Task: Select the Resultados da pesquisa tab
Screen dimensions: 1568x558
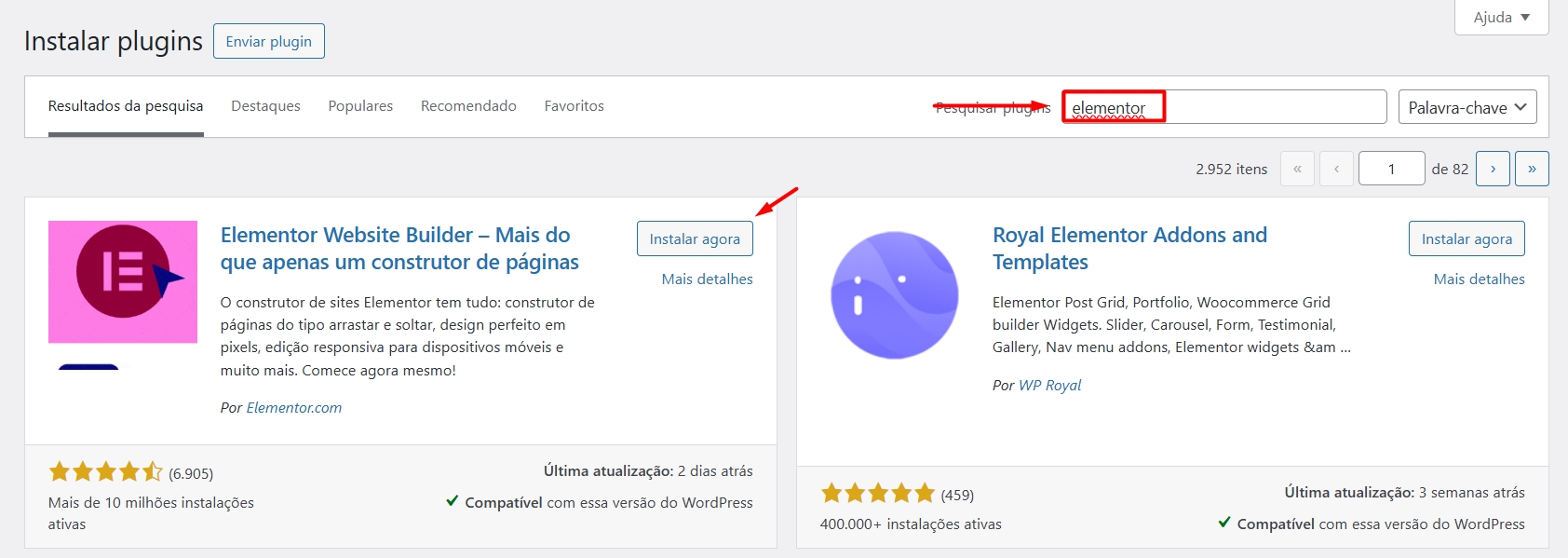Action: tap(126, 106)
